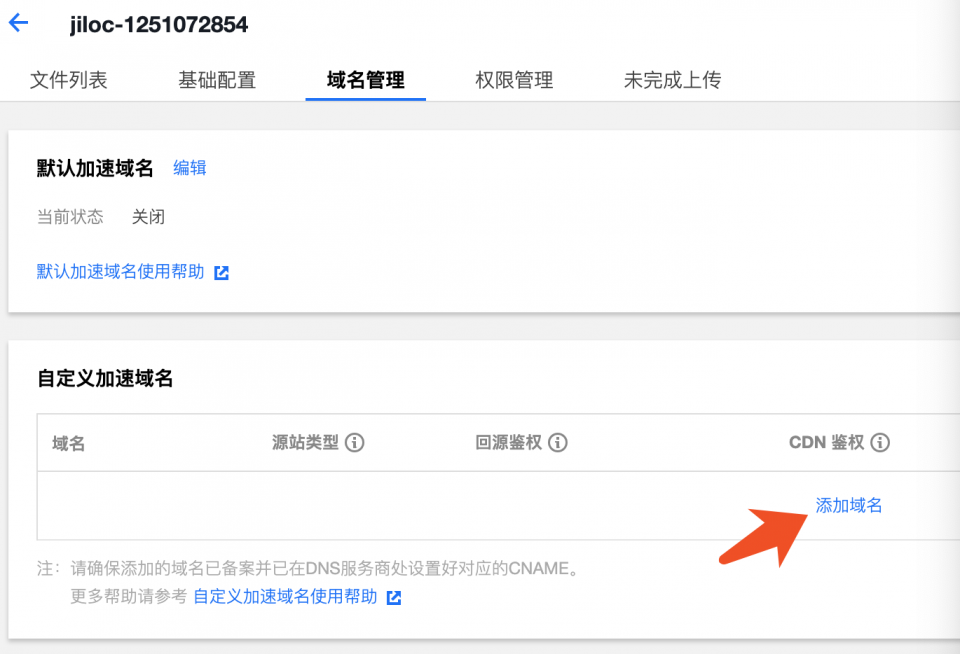The height and width of the screenshot is (654, 960).
Task: Show info tooltip for CDN 鉴权
Action: click(x=880, y=443)
